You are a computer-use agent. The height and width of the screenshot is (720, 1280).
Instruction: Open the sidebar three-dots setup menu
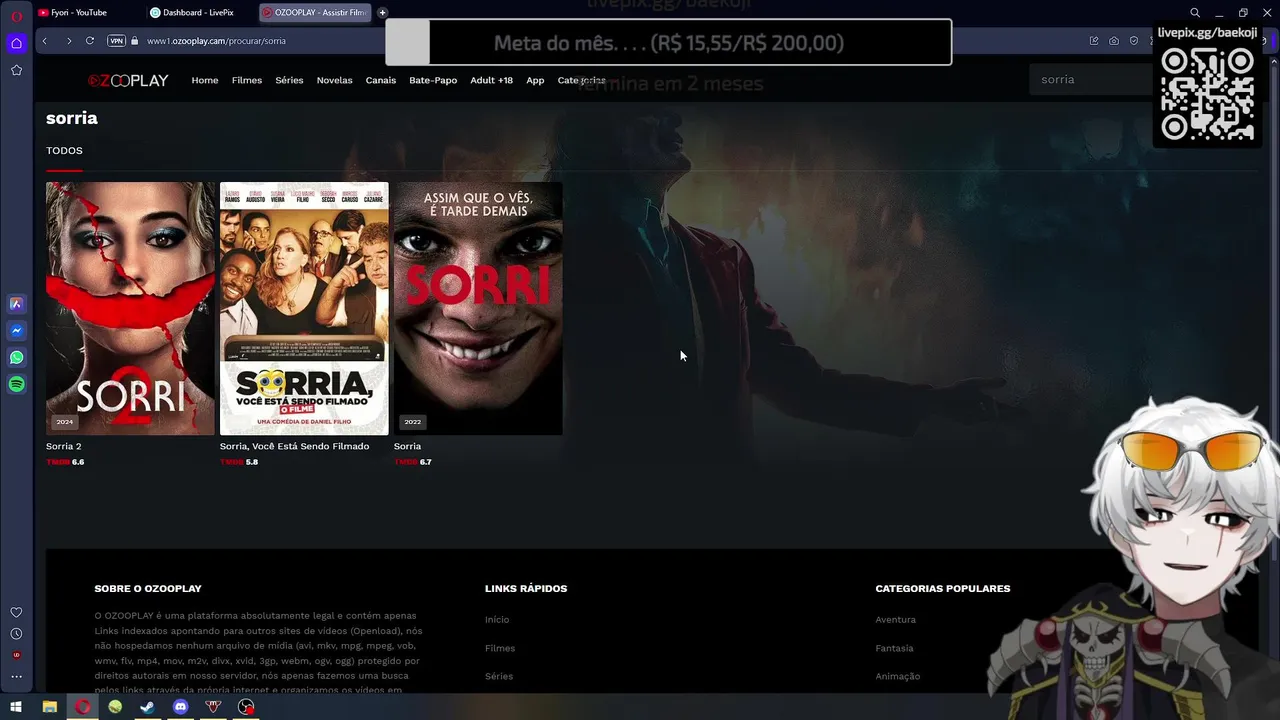16,677
